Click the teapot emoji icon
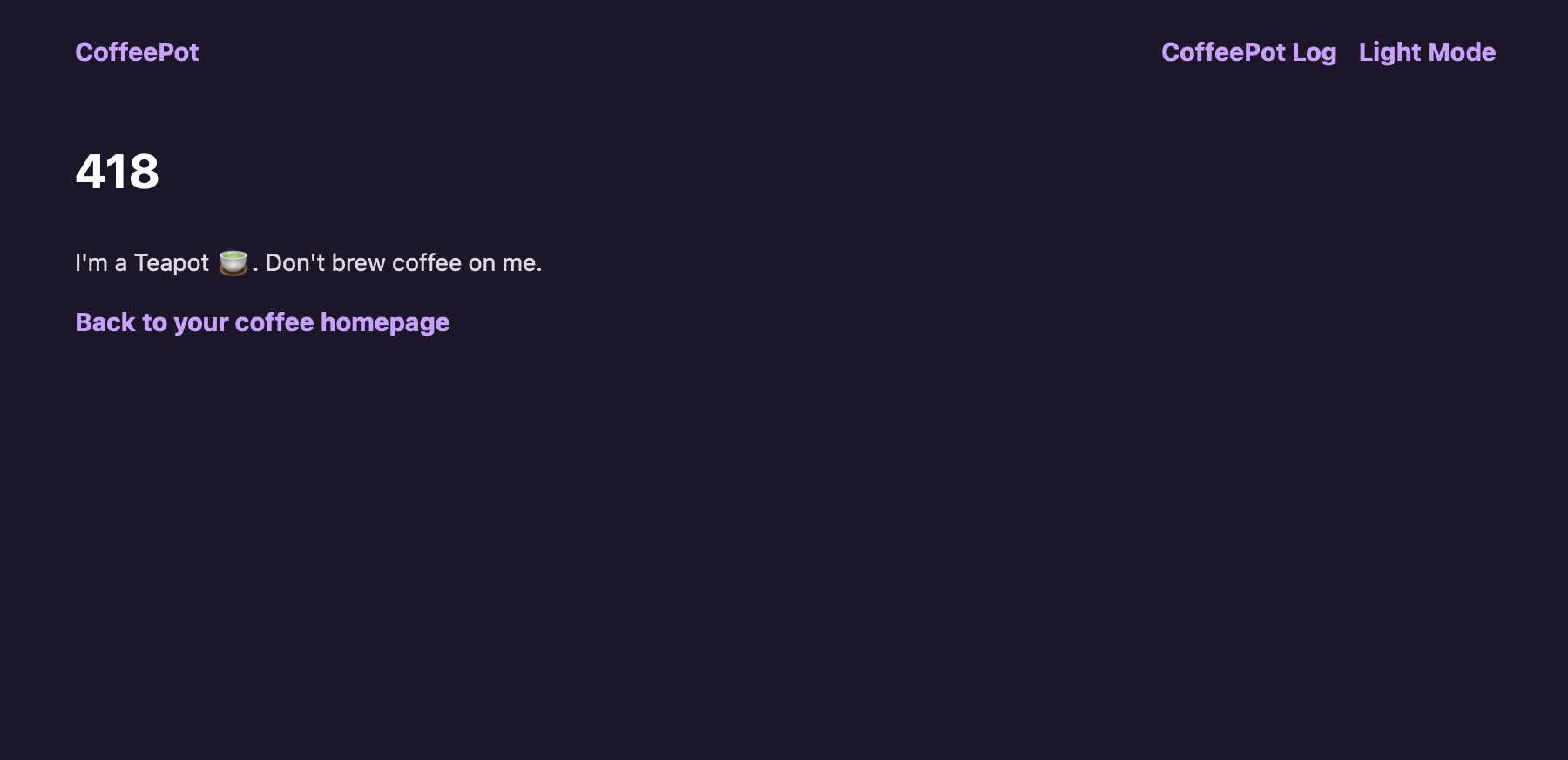Viewport: 1568px width, 760px height. (x=233, y=262)
